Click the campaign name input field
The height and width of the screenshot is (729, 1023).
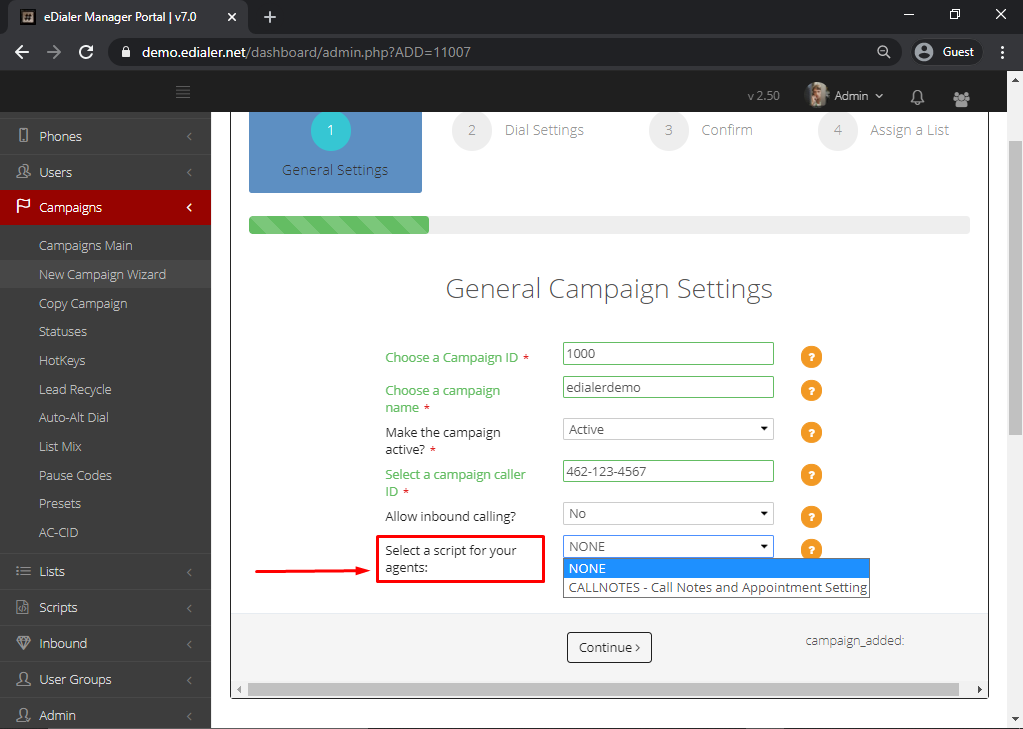668,387
